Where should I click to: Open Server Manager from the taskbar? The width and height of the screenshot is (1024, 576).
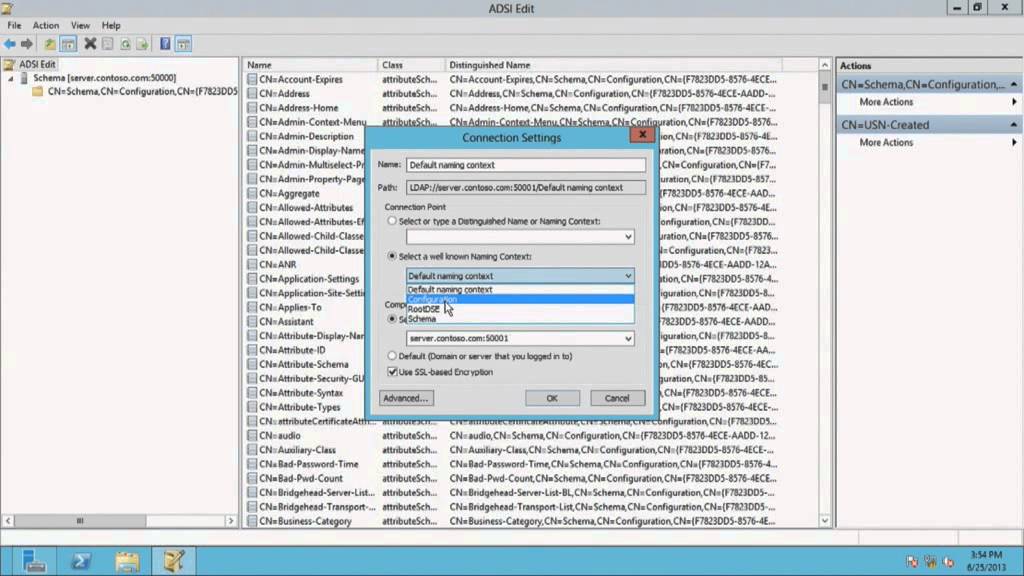coord(33,561)
